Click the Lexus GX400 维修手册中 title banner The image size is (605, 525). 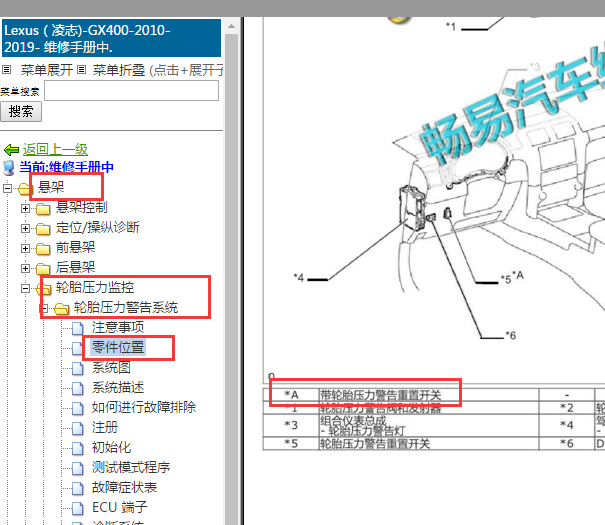(x=112, y=38)
